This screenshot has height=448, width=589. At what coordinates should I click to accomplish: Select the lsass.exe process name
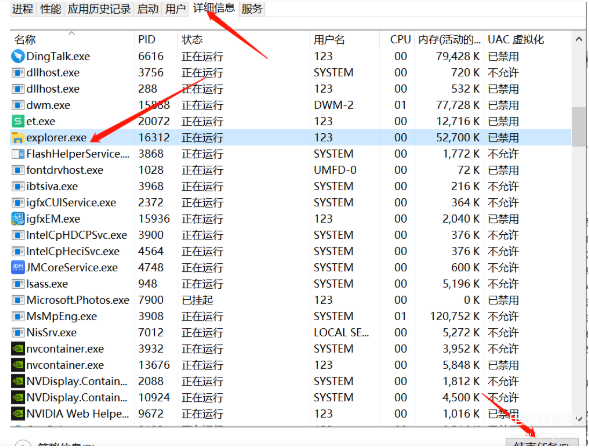point(47,284)
